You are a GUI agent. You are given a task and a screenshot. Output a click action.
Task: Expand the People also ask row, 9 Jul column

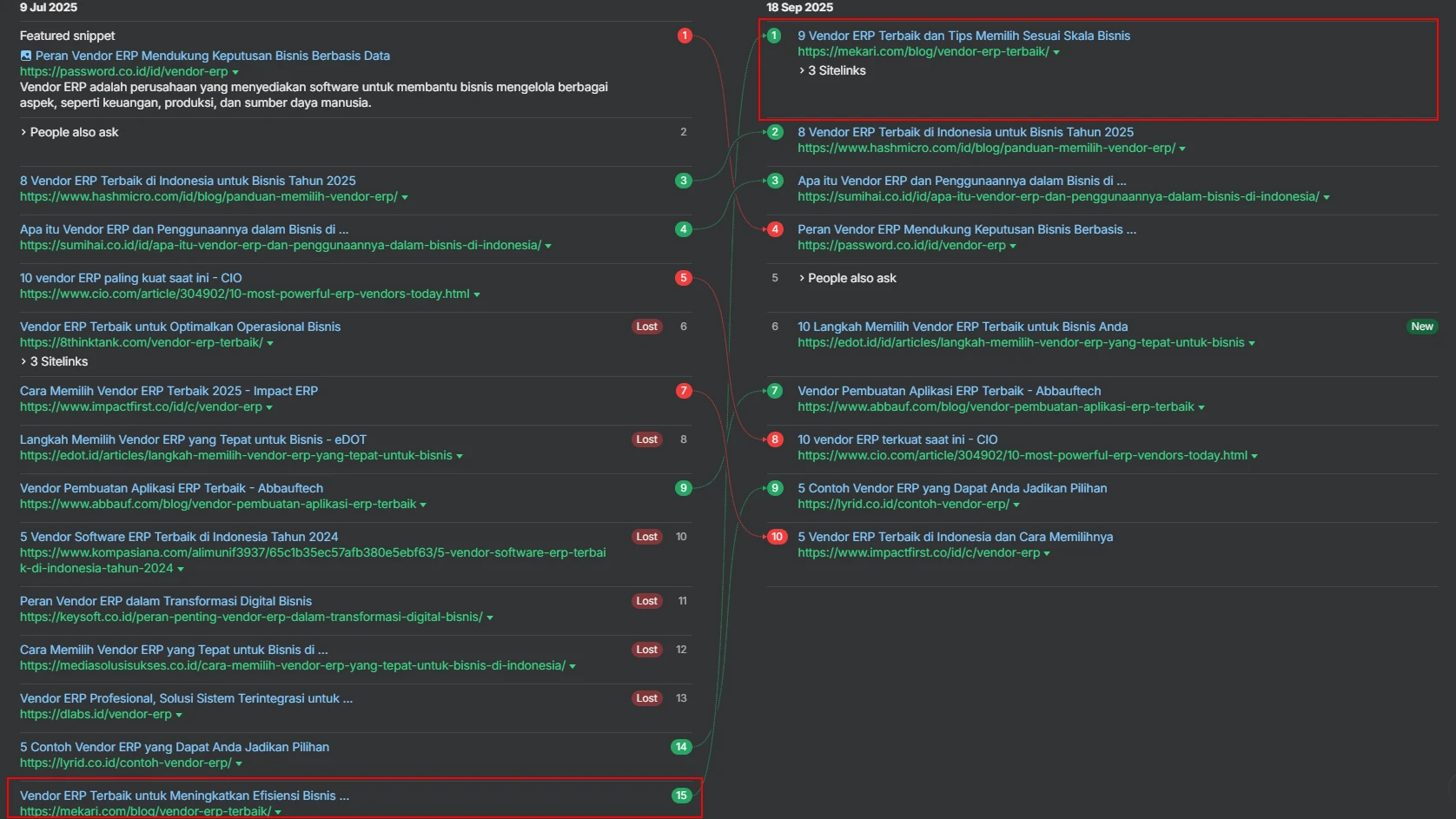pyautogui.click(x=69, y=132)
